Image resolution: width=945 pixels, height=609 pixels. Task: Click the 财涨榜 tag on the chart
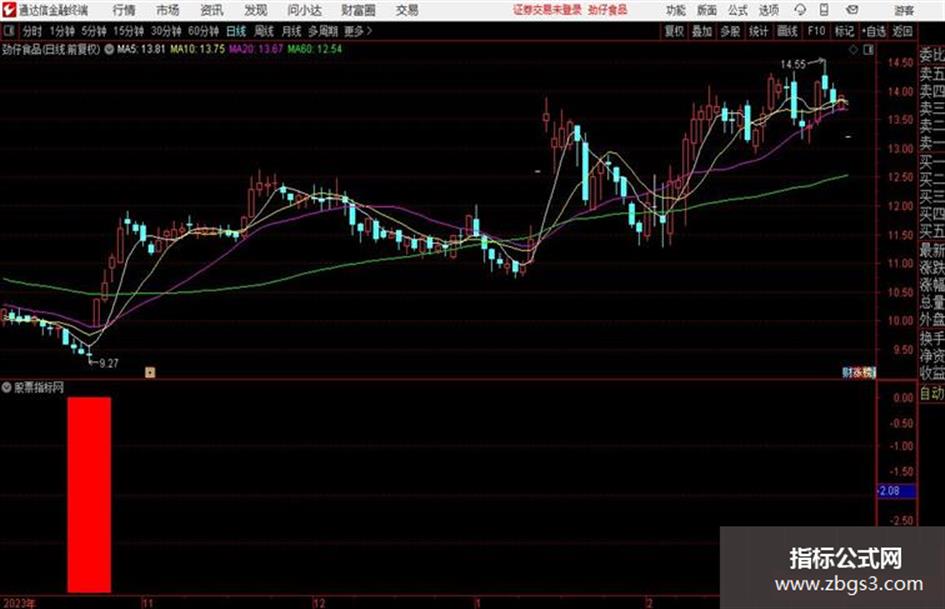tap(859, 373)
